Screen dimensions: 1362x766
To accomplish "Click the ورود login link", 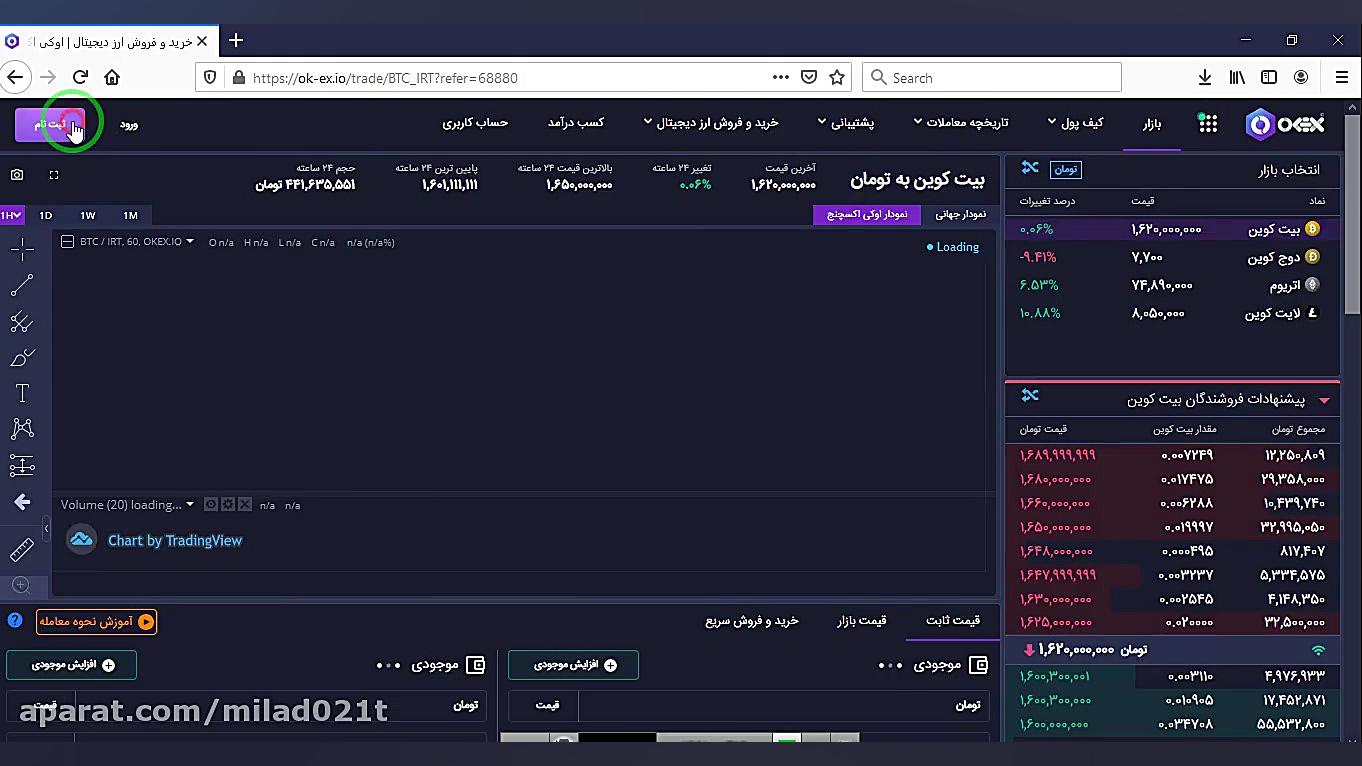I will point(129,124).
